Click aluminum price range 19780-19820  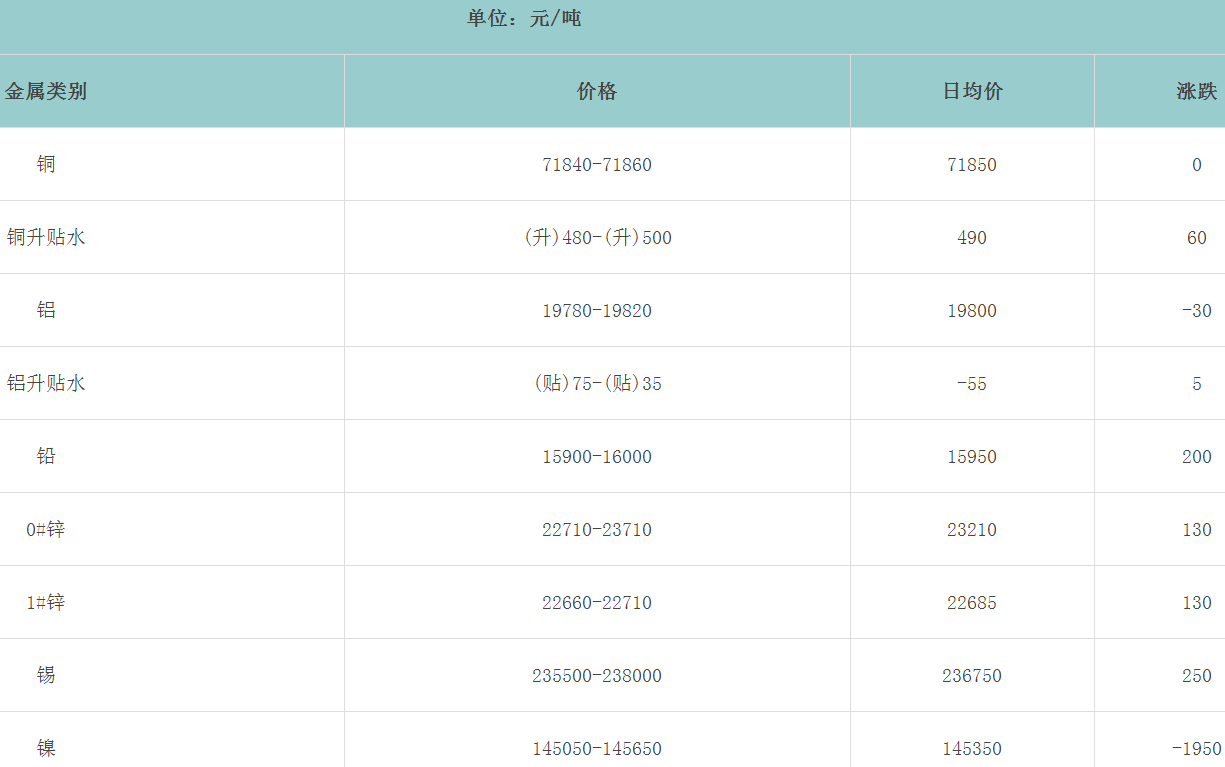[x=597, y=311]
